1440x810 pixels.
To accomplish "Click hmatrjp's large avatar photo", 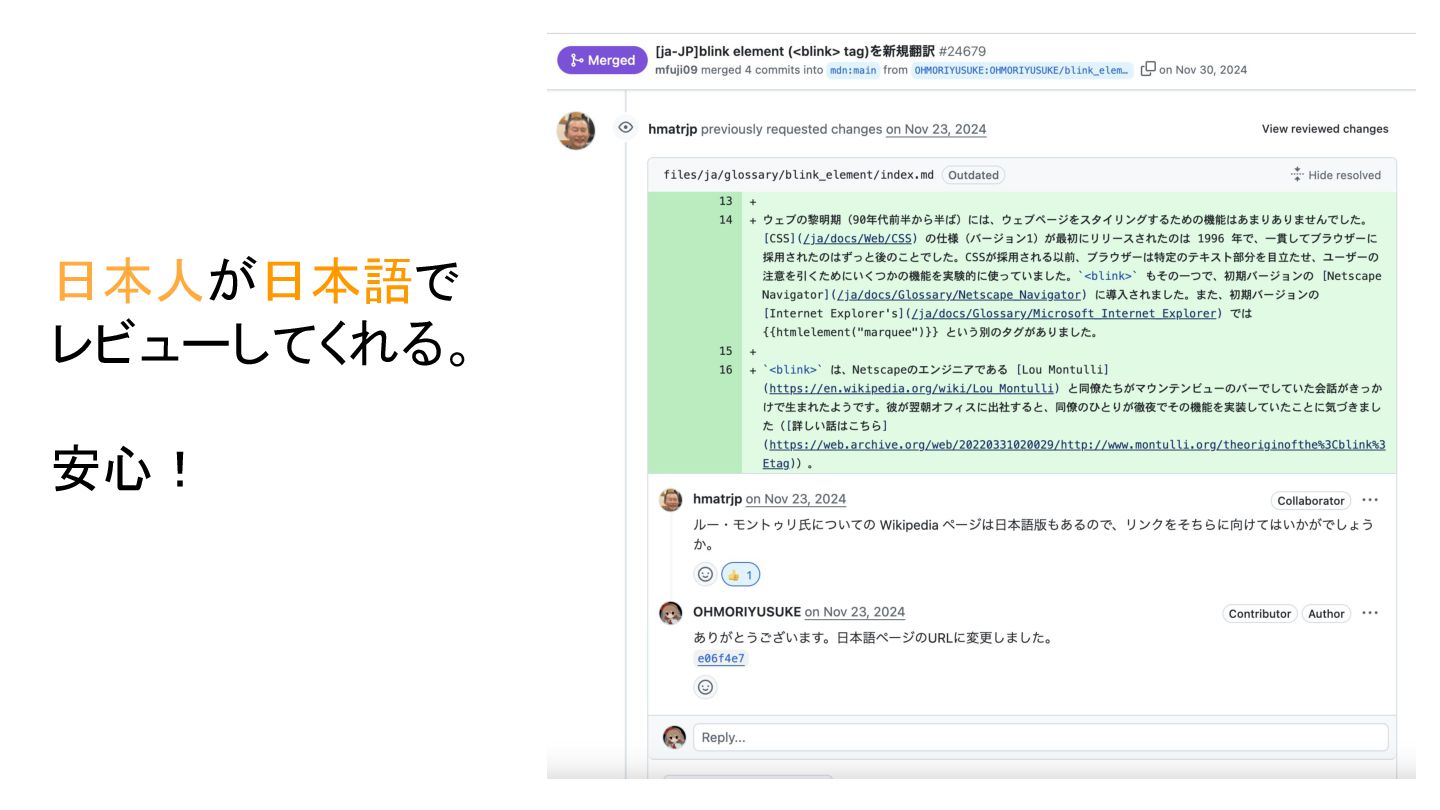I will [576, 131].
